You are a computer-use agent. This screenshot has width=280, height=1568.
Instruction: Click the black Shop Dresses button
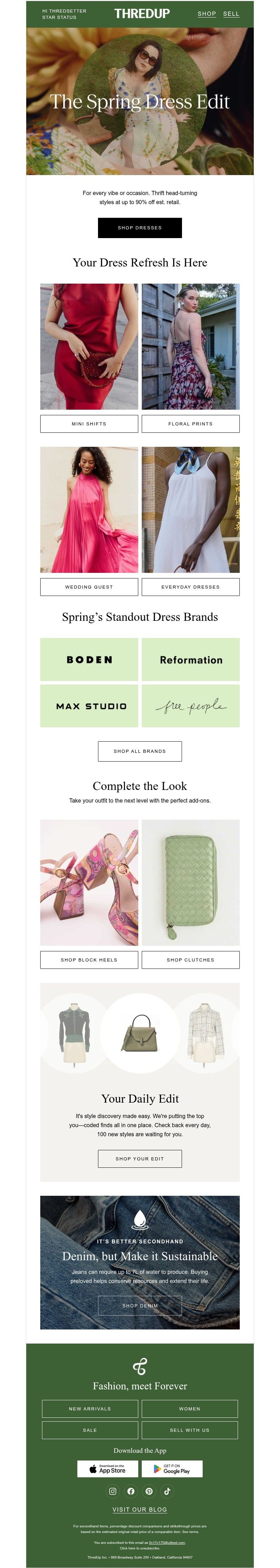coord(140,228)
